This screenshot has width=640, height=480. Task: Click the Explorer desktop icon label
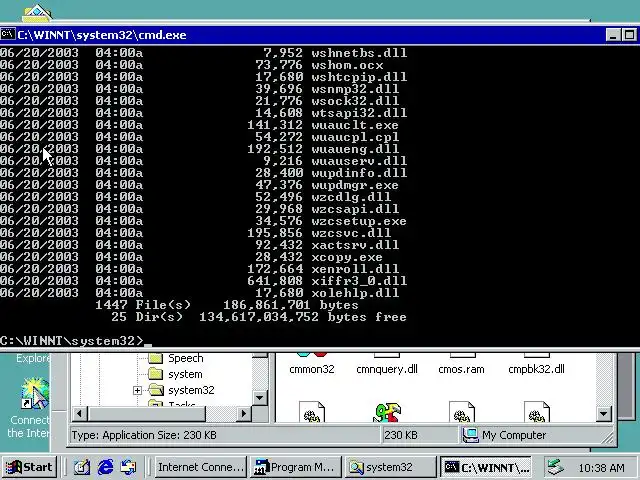tap(33, 358)
